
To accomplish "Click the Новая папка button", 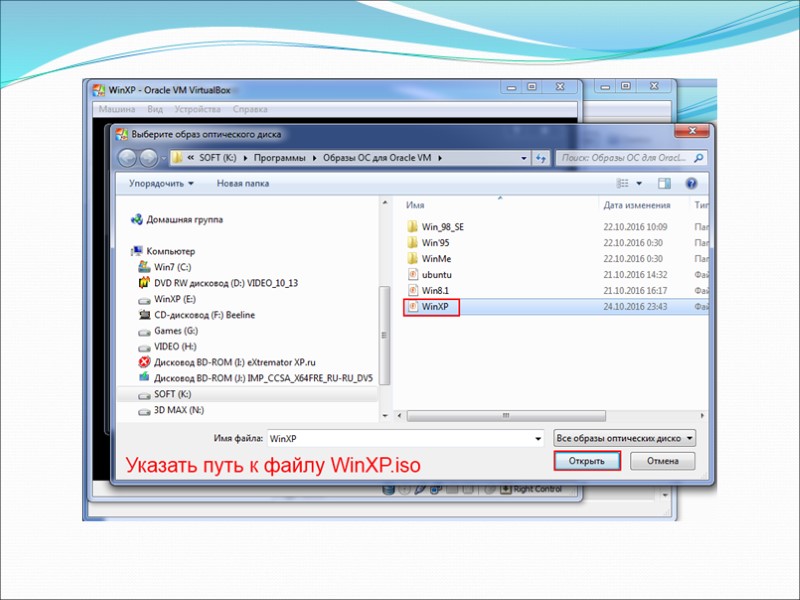I will [243, 183].
